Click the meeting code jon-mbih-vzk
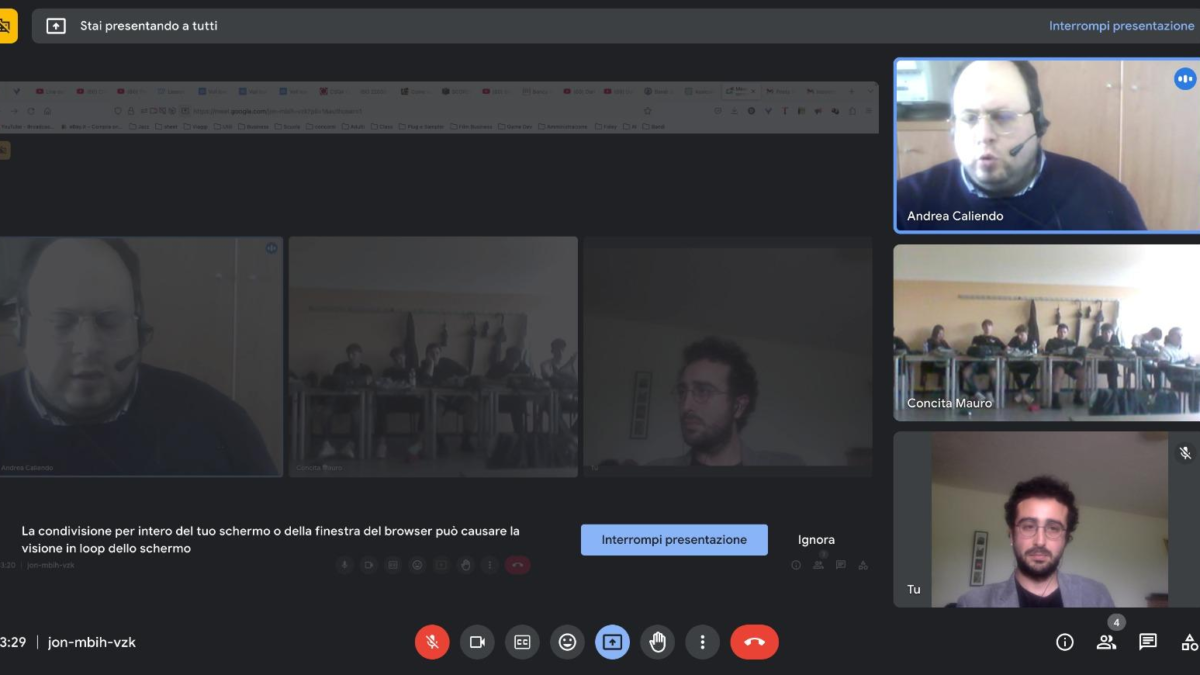 (x=92, y=642)
